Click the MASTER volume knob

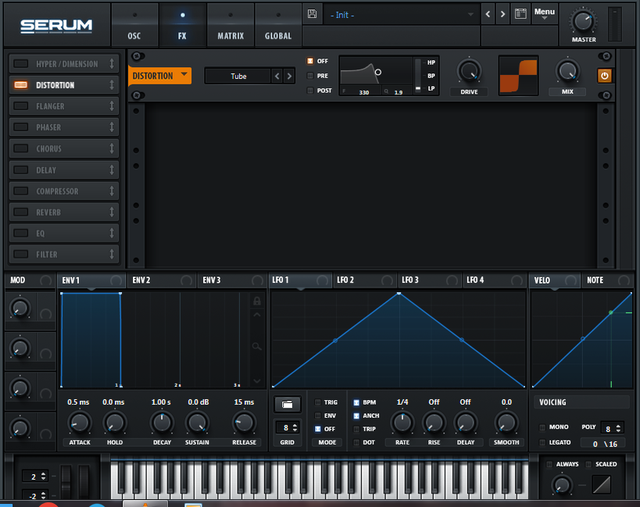[583, 21]
